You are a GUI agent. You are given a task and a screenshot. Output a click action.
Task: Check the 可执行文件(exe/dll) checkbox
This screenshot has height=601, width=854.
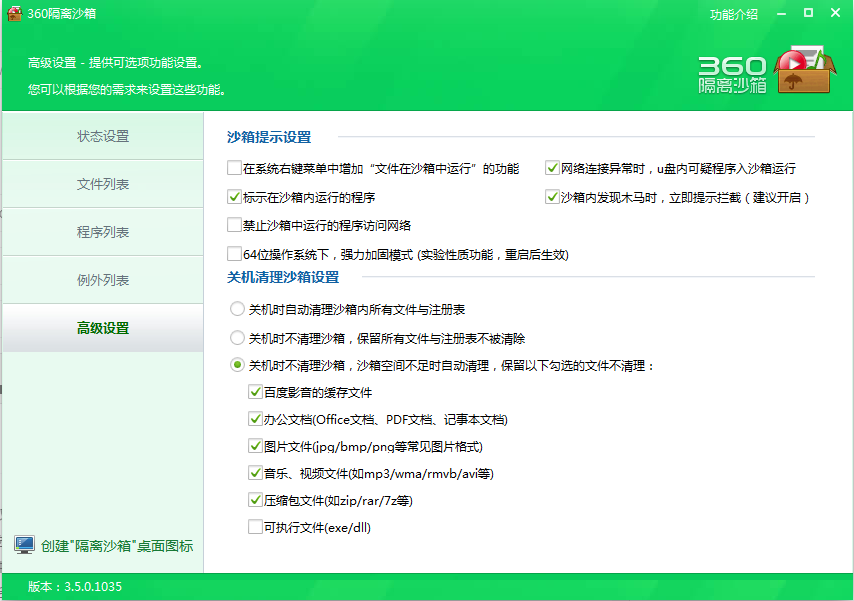(255, 526)
